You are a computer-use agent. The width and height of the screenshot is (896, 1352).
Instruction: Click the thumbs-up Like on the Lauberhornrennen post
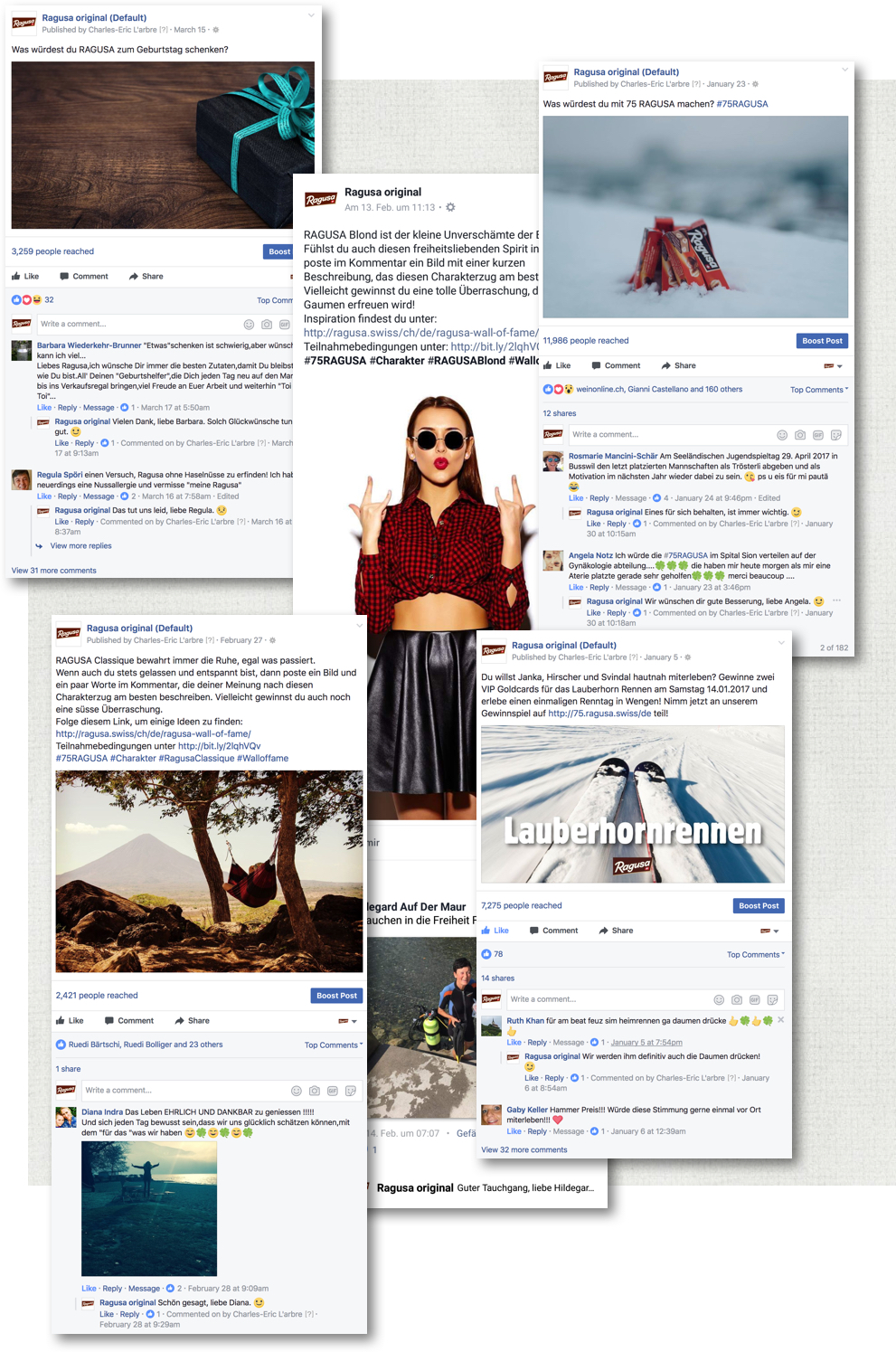coord(486,931)
